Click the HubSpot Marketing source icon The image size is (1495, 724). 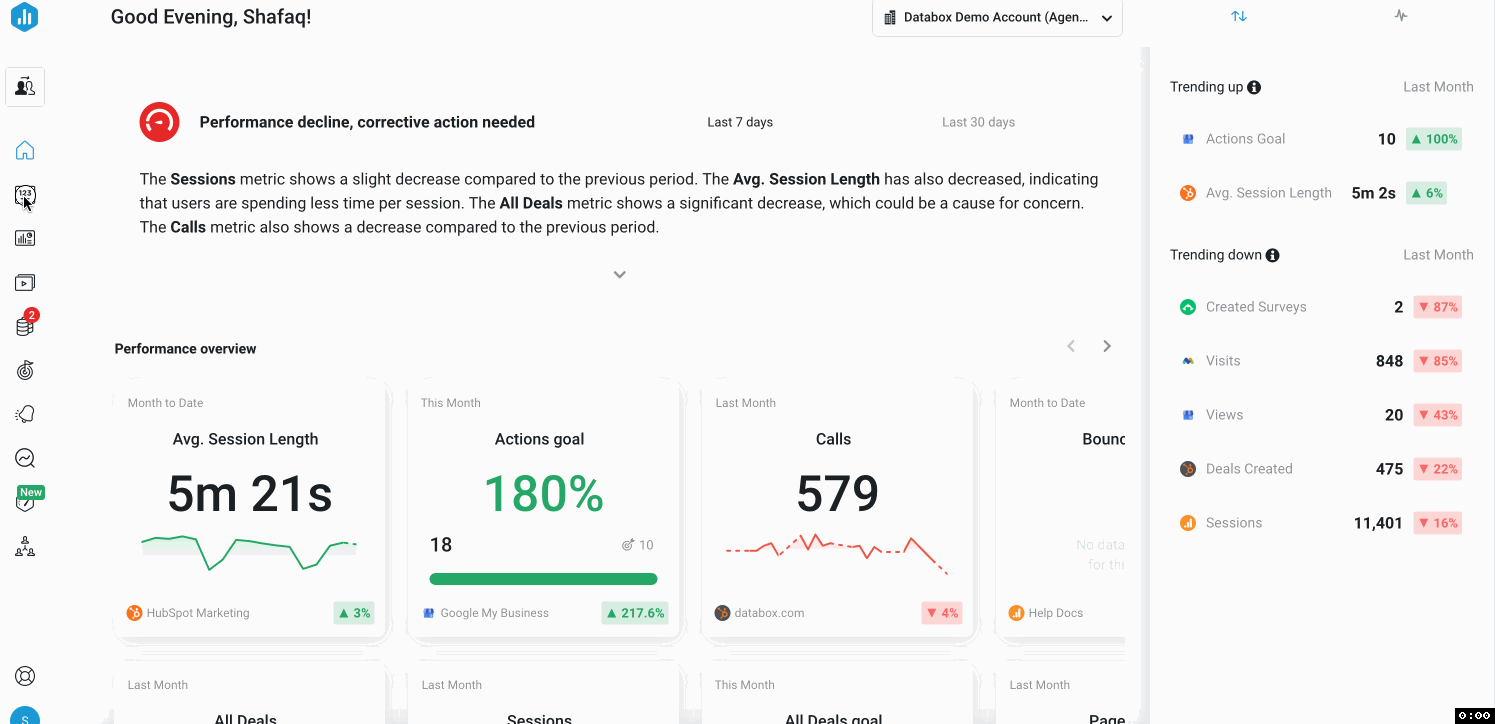click(134, 612)
